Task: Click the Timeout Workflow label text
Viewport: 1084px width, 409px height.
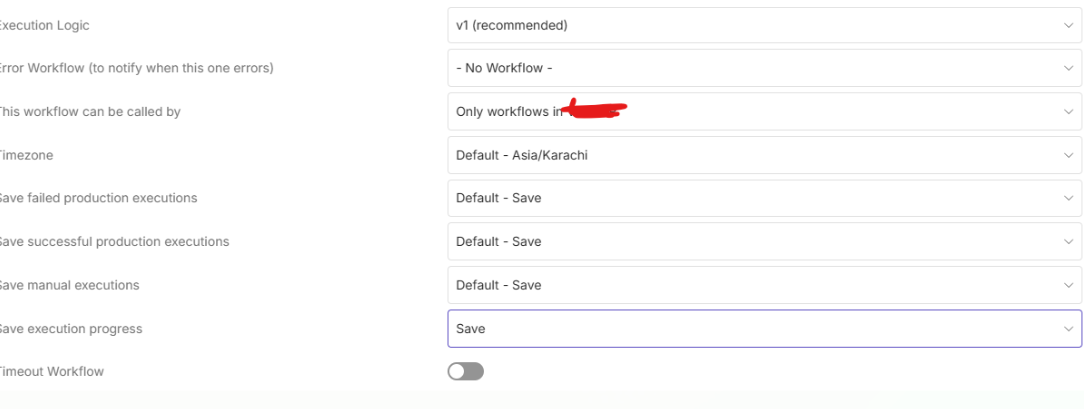Action: pyautogui.click(x=52, y=372)
